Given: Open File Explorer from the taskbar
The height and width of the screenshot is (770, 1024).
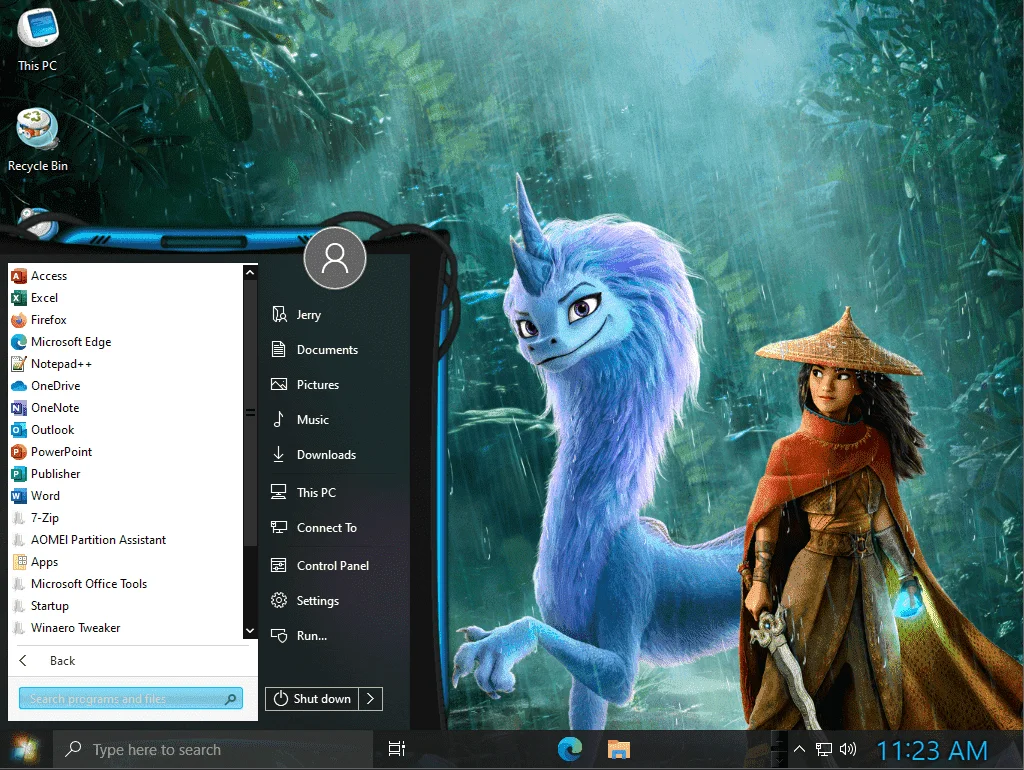Looking at the screenshot, I should (618, 750).
